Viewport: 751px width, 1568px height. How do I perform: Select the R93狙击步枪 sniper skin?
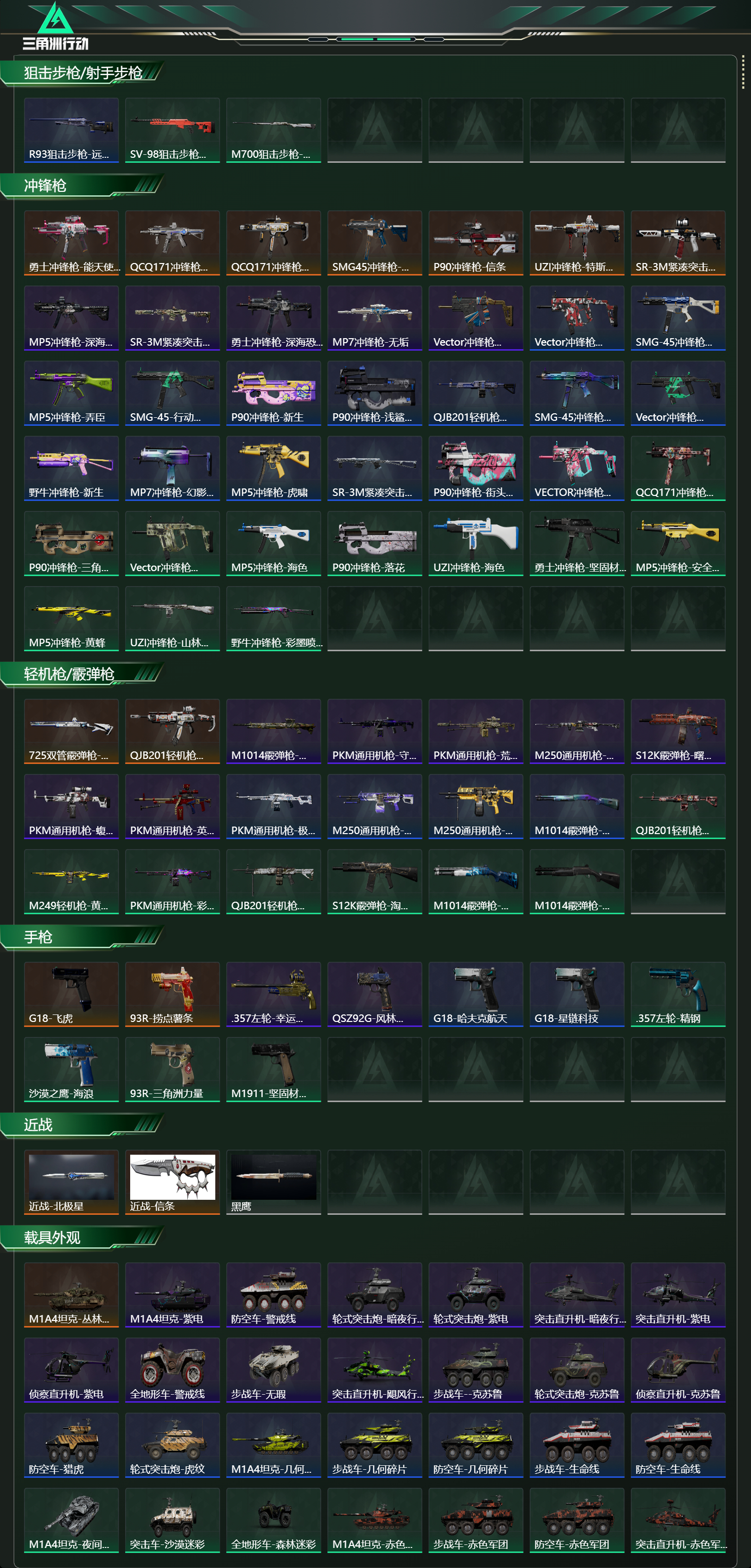tap(72, 130)
